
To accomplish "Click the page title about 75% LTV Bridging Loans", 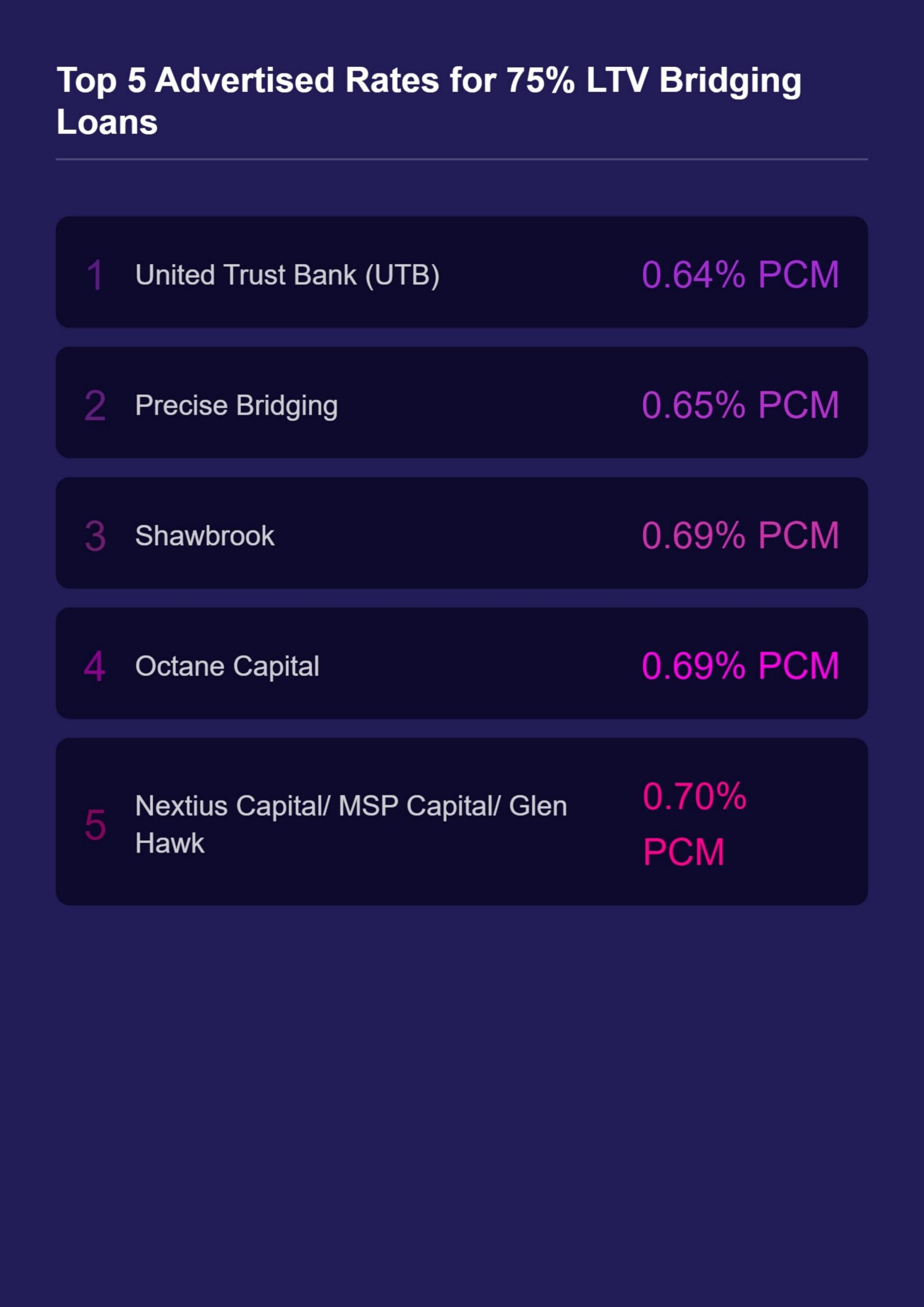I will [429, 101].
